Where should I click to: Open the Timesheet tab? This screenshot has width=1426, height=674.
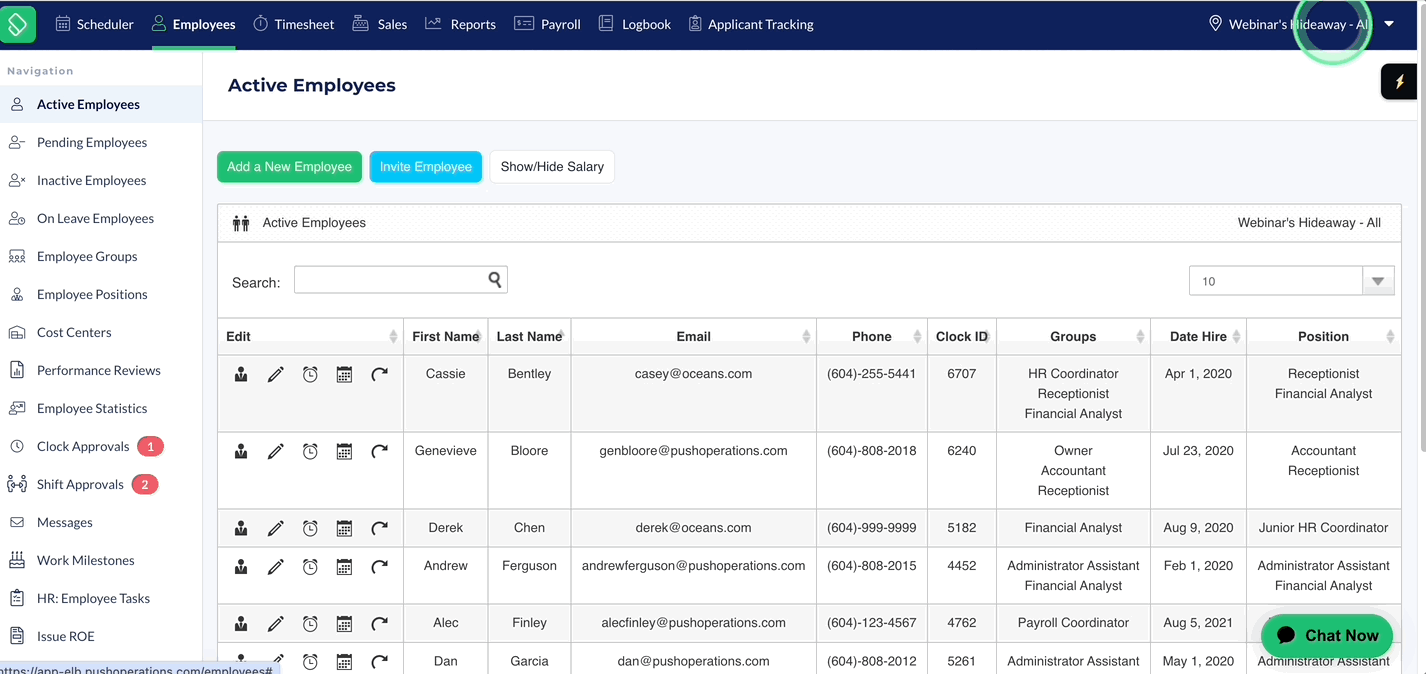(293, 24)
